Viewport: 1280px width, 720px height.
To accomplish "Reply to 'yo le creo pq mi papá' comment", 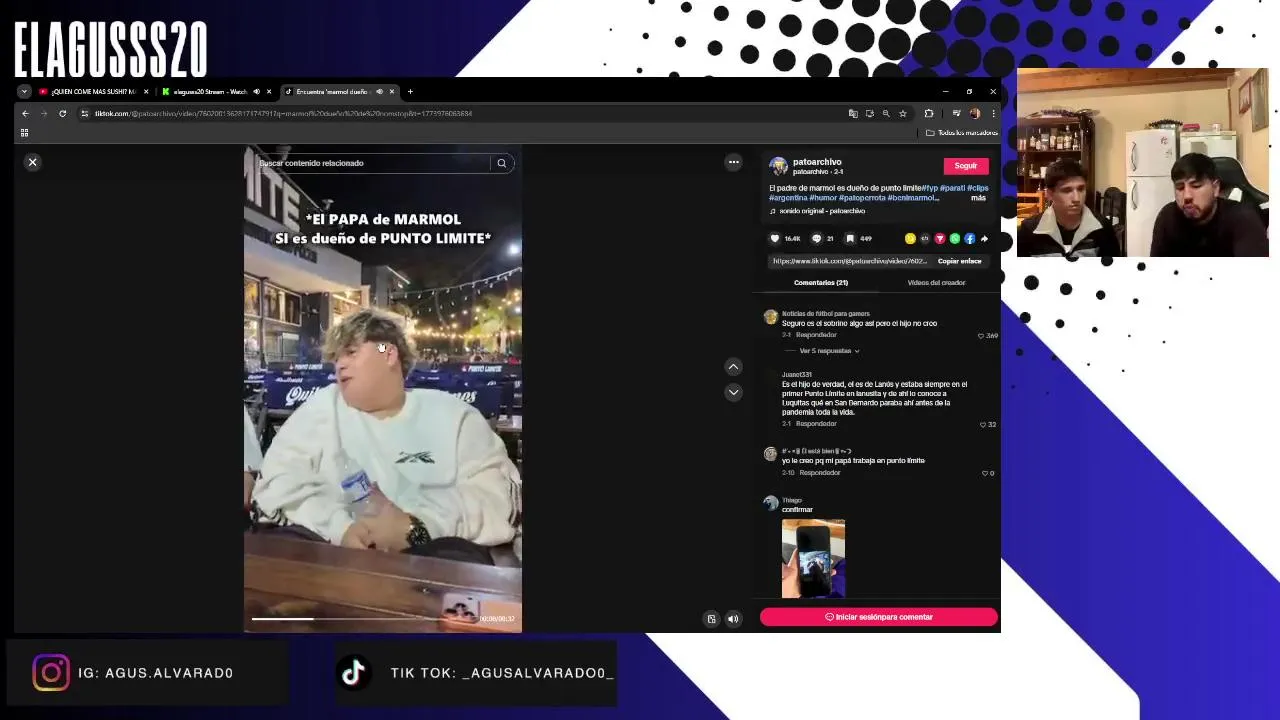I will (x=820, y=473).
